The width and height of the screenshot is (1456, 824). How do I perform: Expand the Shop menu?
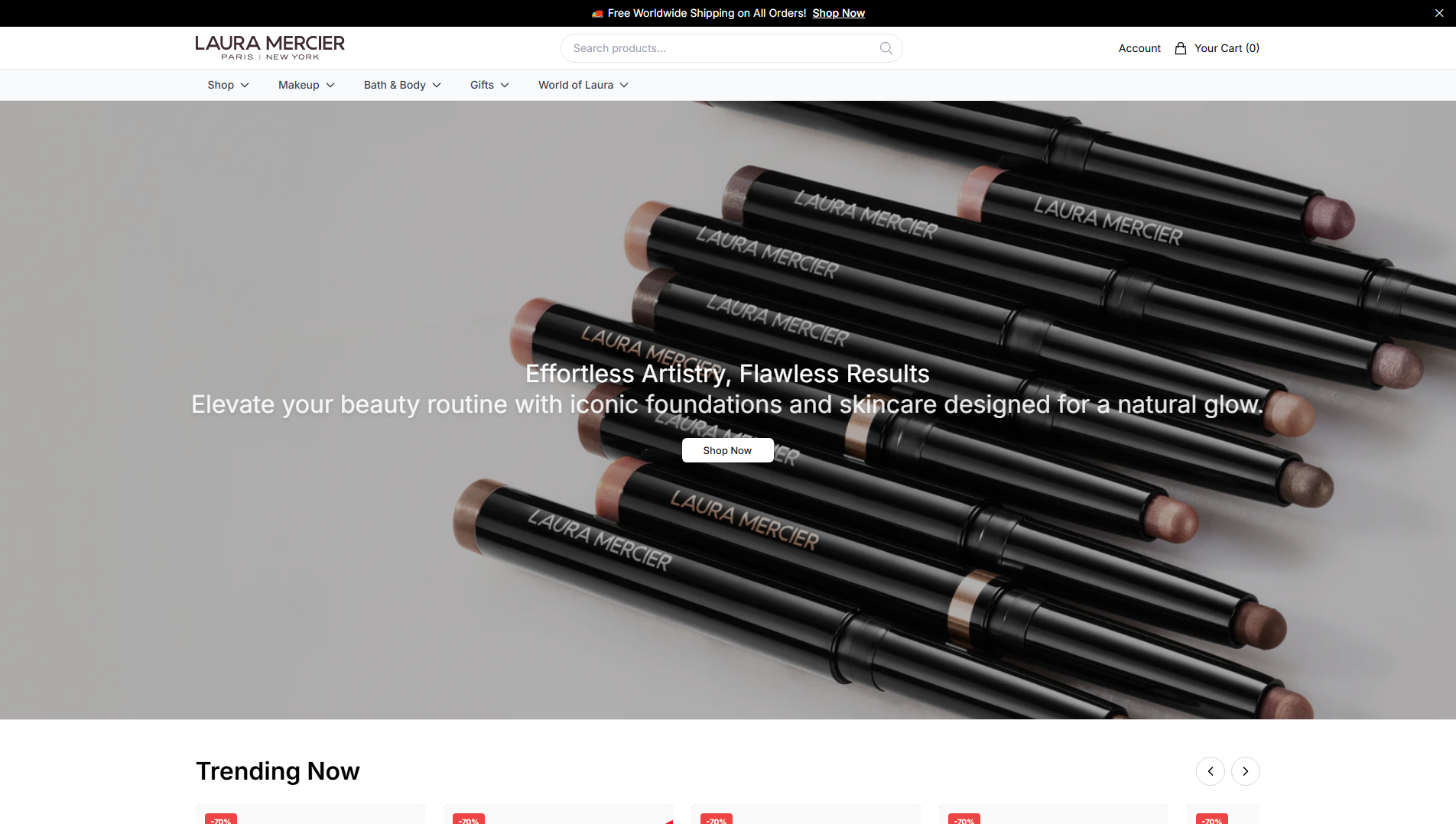228,85
